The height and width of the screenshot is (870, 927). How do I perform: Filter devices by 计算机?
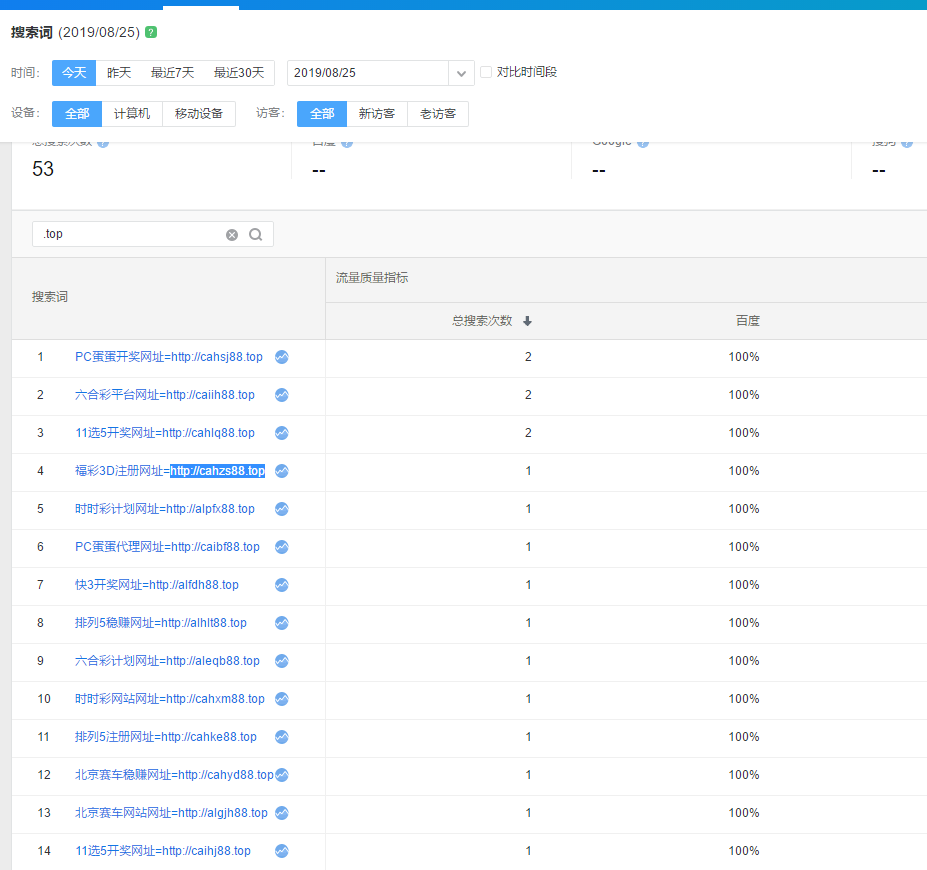[132, 113]
